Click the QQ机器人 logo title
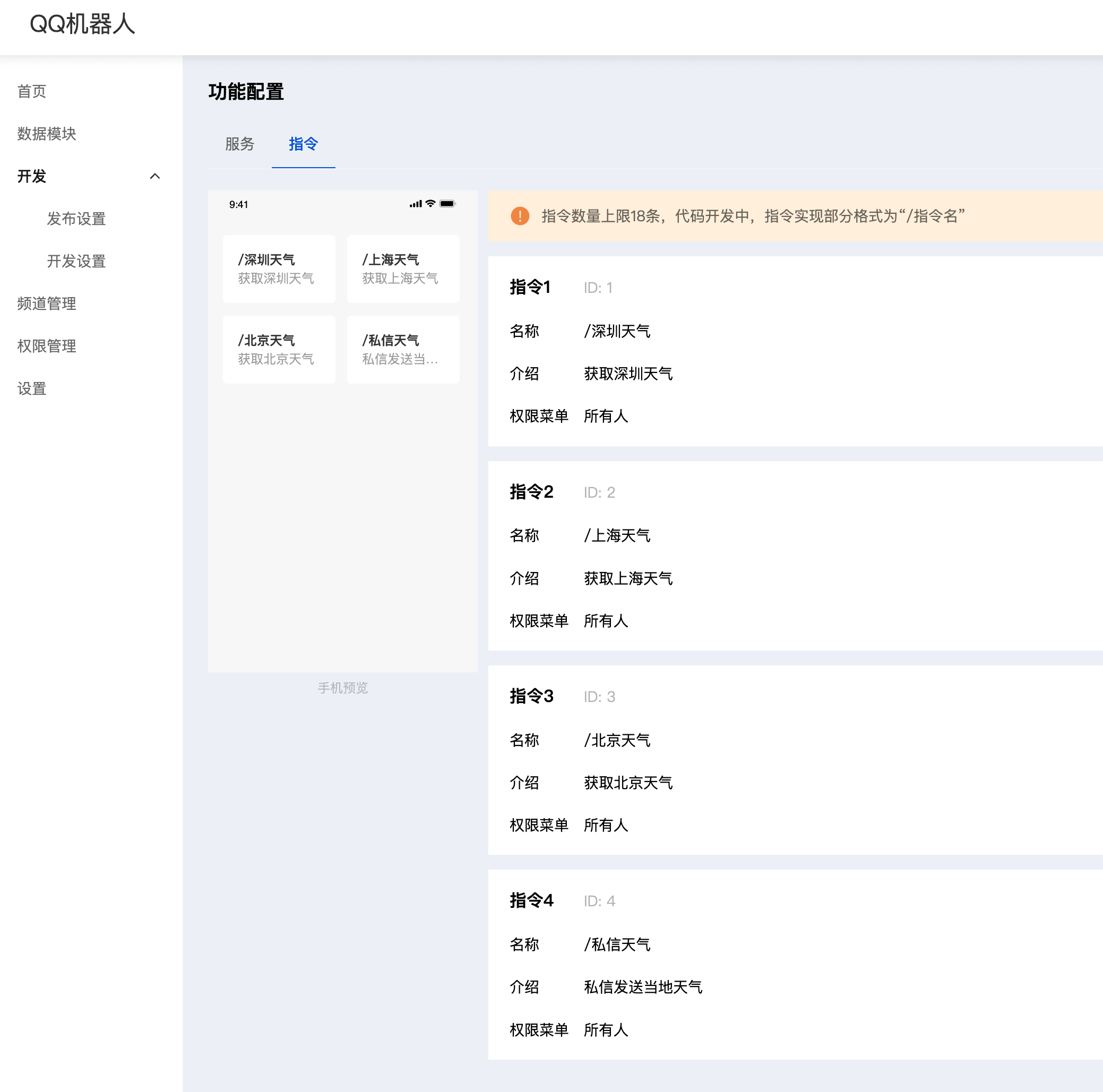Image resolution: width=1103 pixels, height=1092 pixels. (82, 24)
